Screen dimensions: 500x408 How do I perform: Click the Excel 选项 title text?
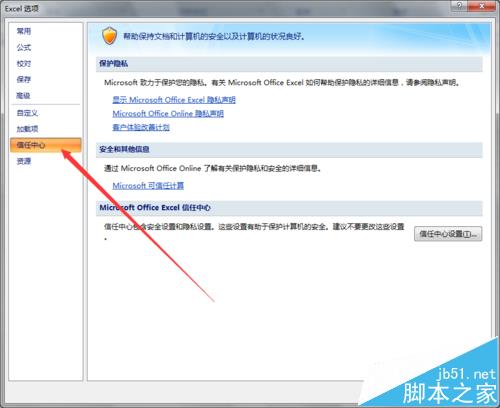(x=22, y=9)
